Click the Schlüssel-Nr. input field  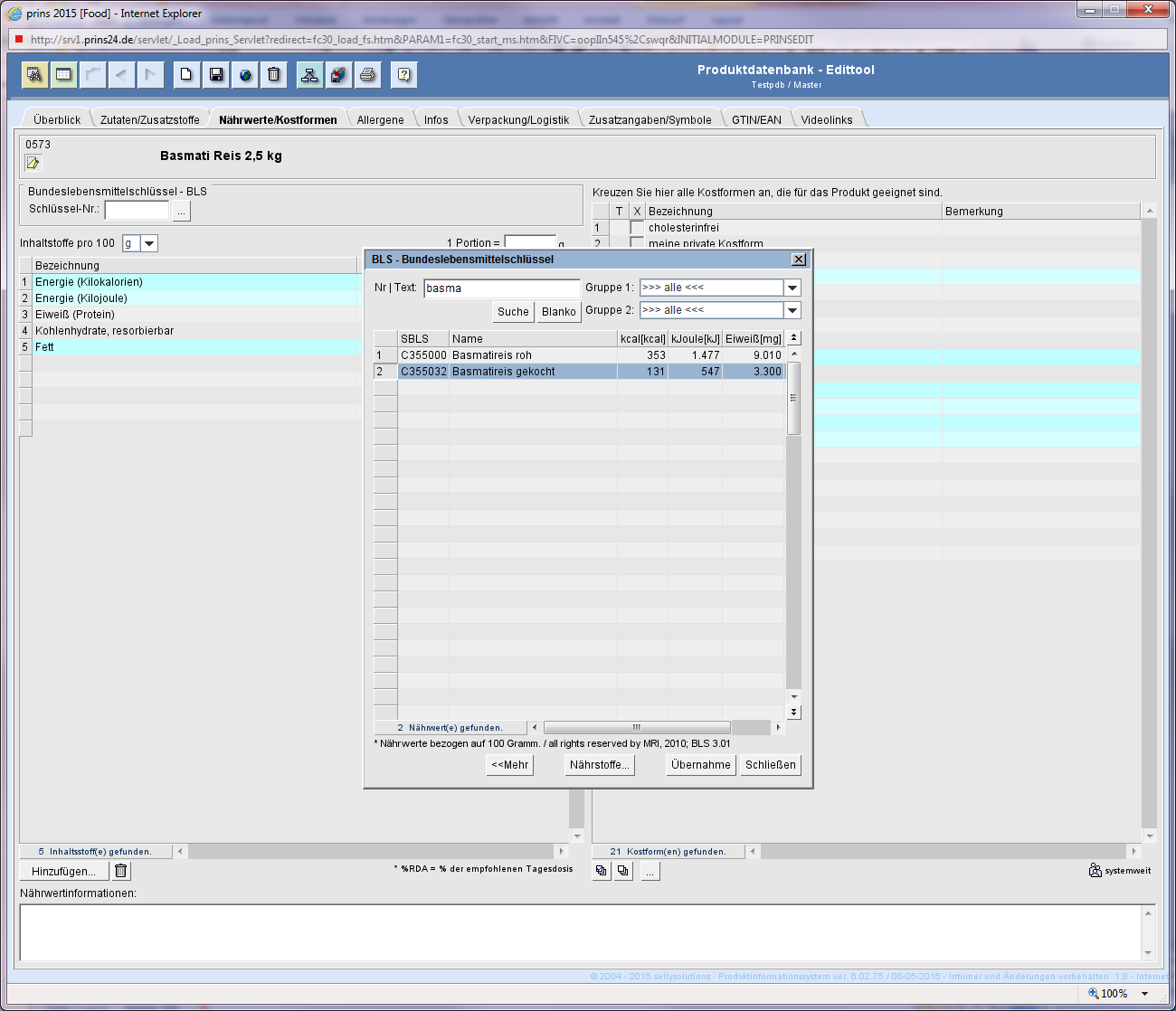pyautogui.click(x=137, y=210)
